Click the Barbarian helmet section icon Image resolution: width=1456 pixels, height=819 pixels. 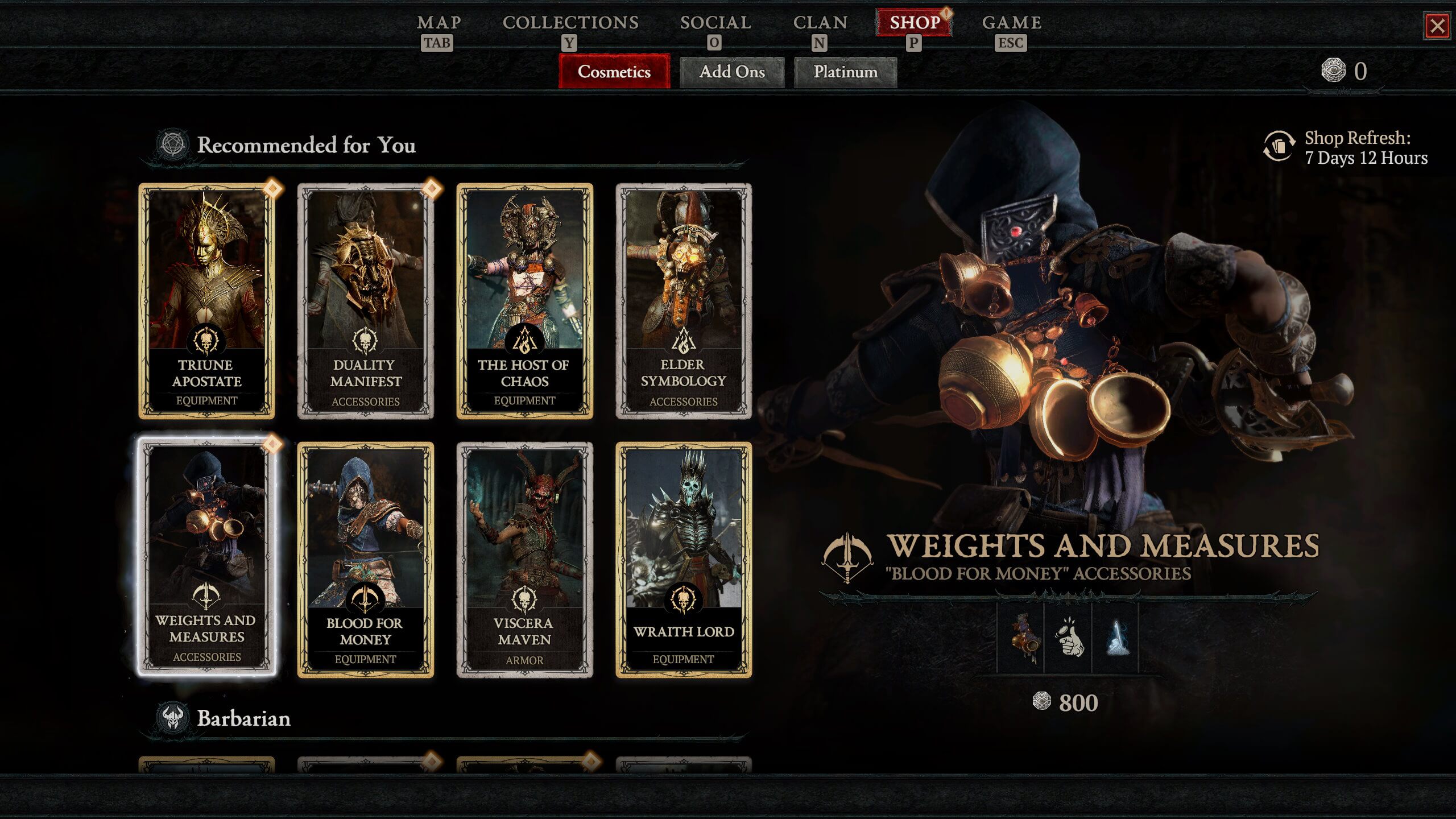pyautogui.click(x=173, y=718)
